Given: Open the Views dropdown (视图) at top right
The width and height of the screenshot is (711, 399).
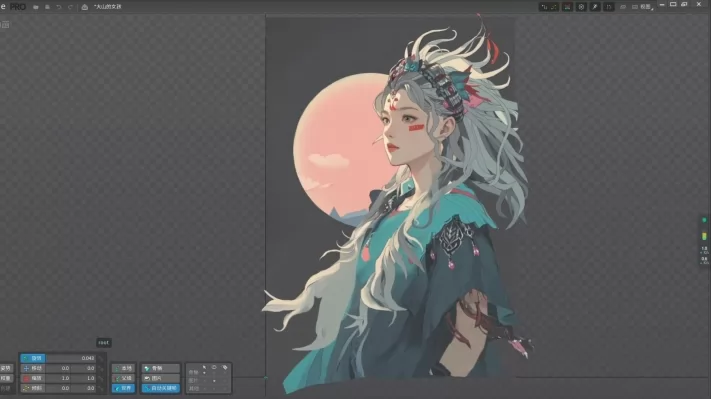Looking at the screenshot, I should [646, 7].
